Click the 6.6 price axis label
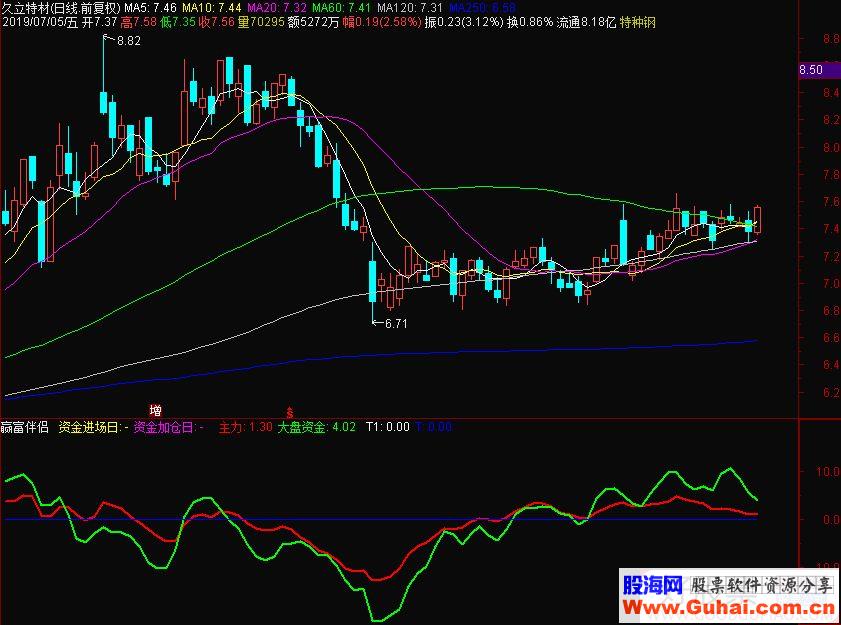841x625 pixels. pos(831,338)
